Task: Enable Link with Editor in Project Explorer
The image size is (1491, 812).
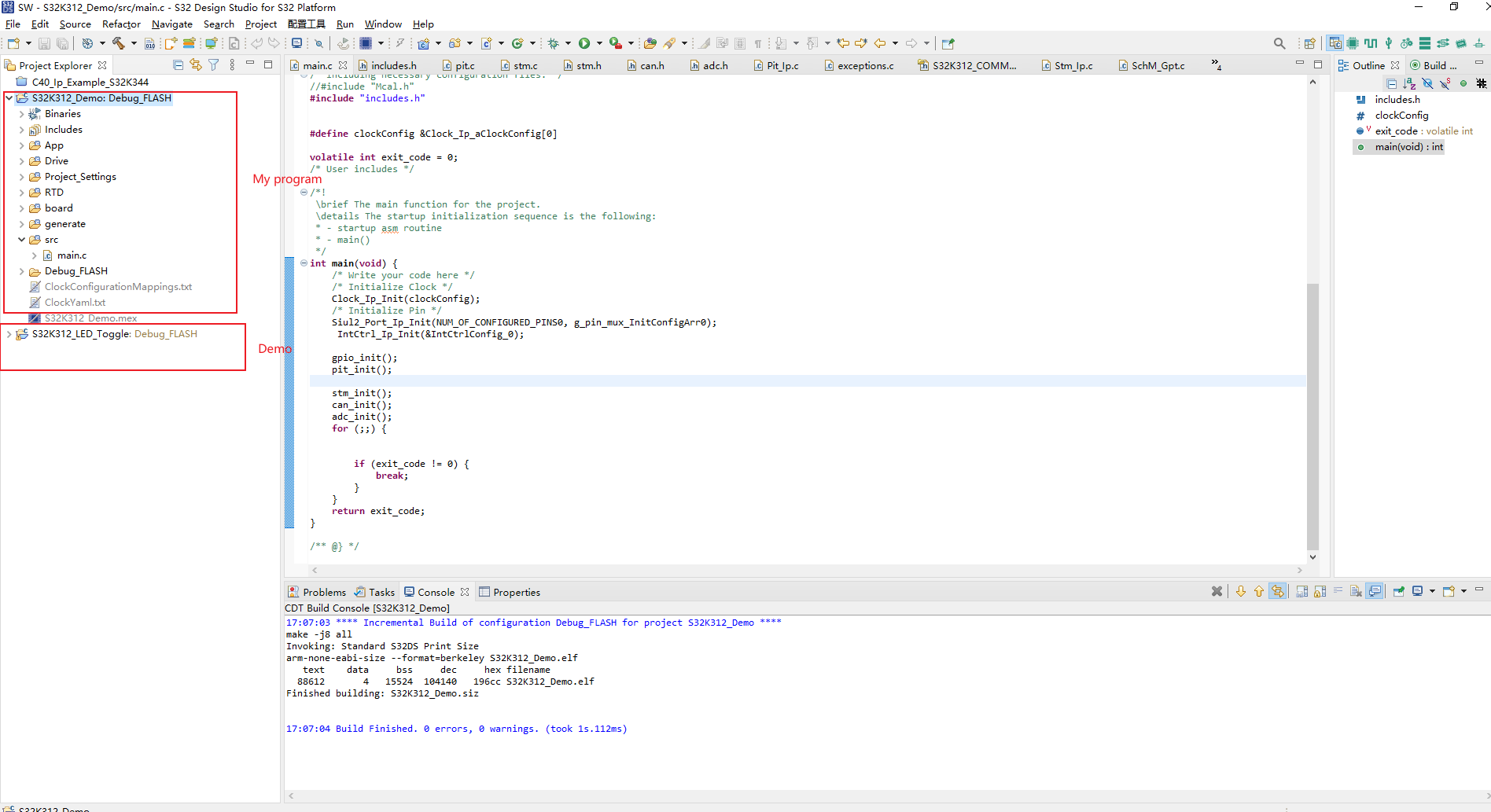Action: [196, 64]
